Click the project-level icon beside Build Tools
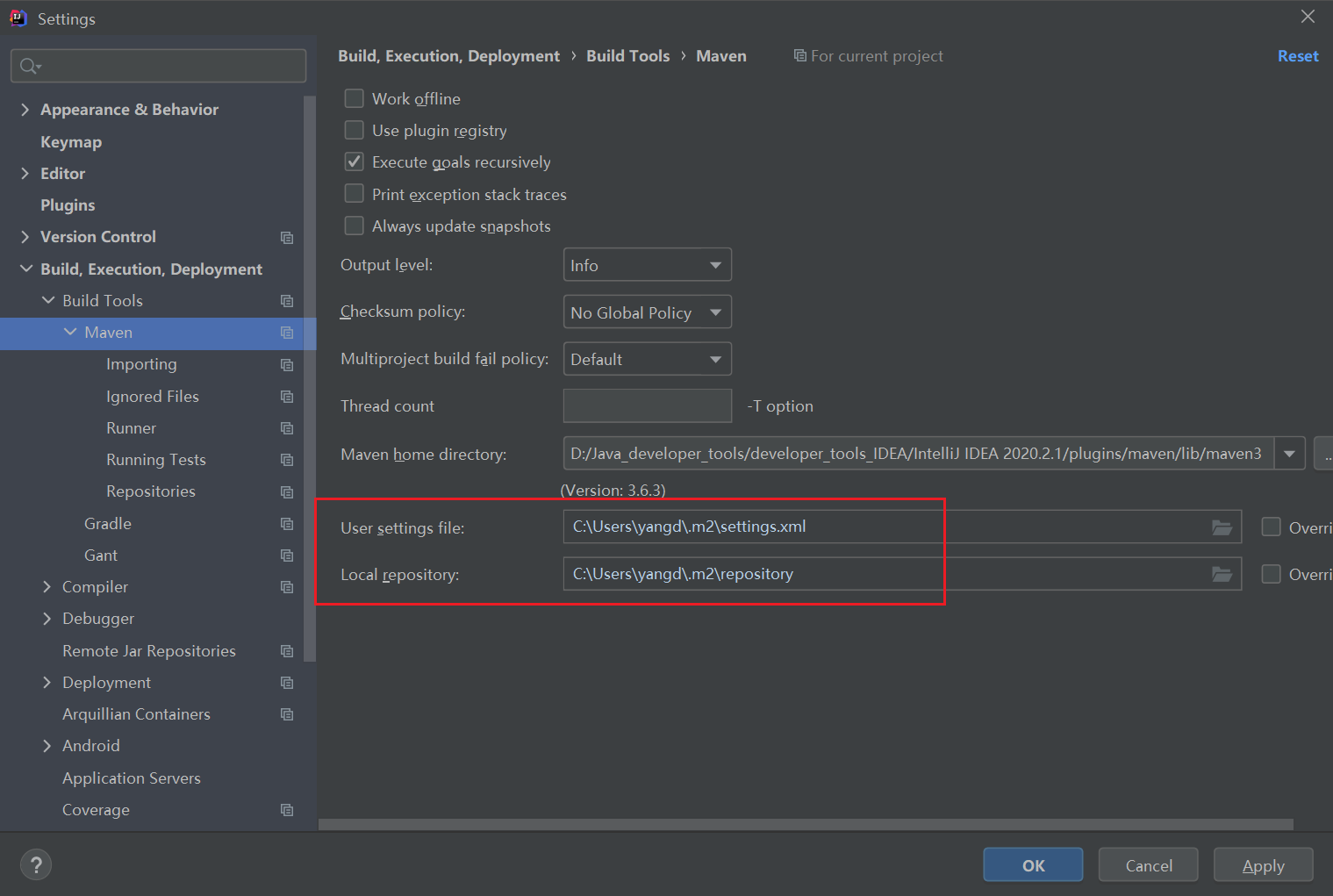1333x896 pixels. [x=287, y=301]
